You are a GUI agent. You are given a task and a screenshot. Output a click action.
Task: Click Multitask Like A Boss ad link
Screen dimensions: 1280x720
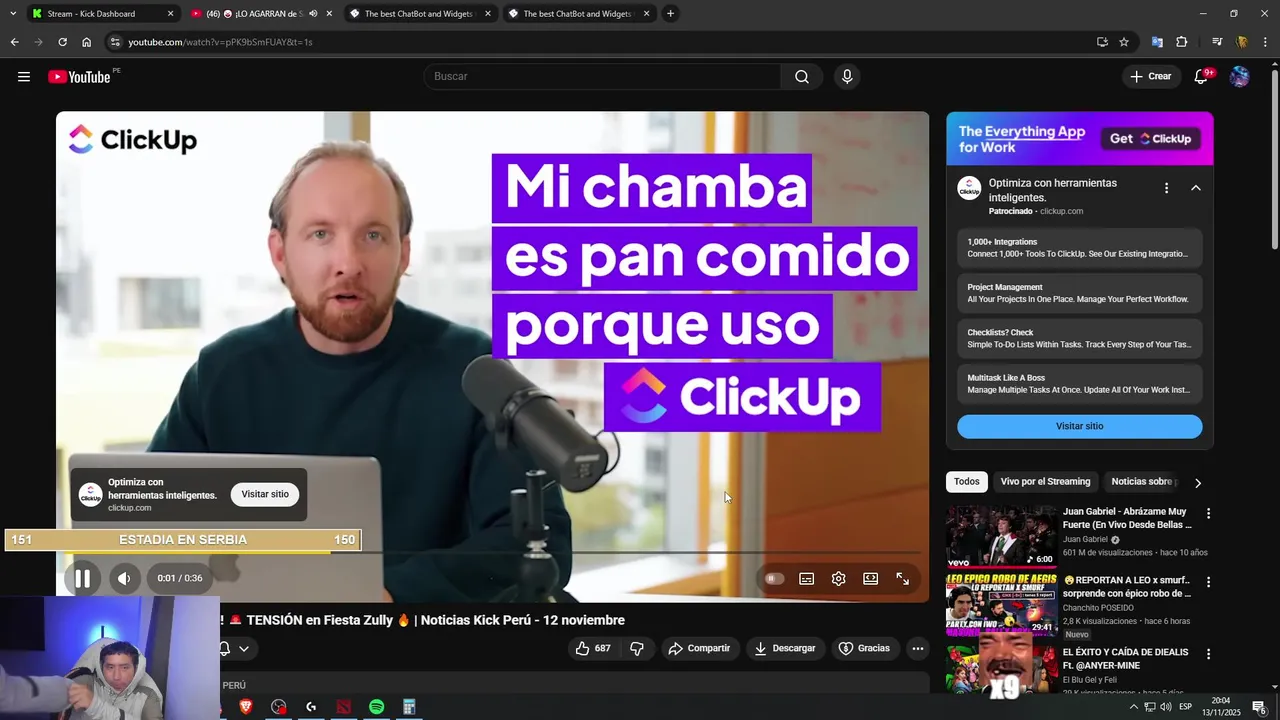(x=1080, y=384)
